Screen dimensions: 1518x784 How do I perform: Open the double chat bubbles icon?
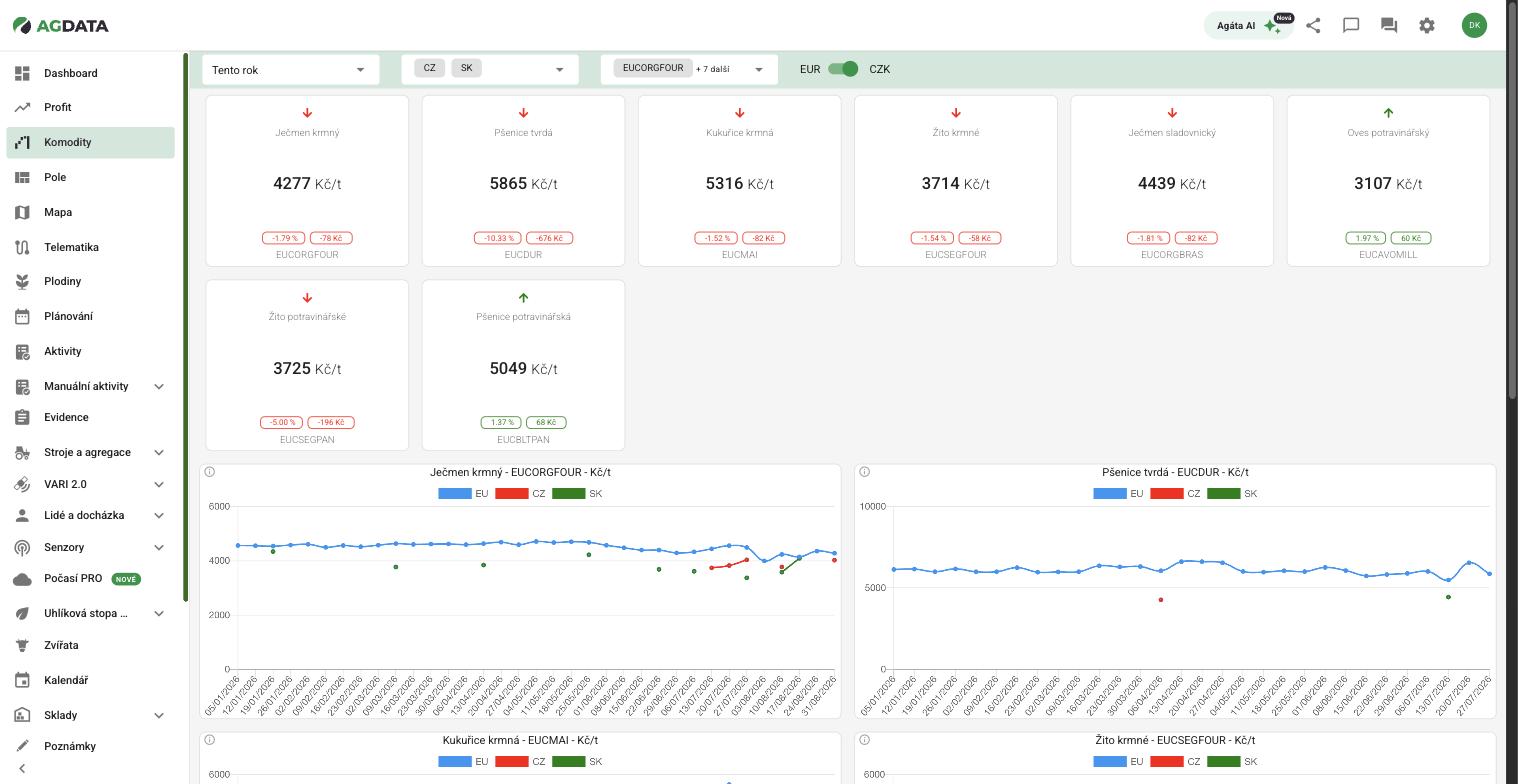click(x=1389, y=26)
